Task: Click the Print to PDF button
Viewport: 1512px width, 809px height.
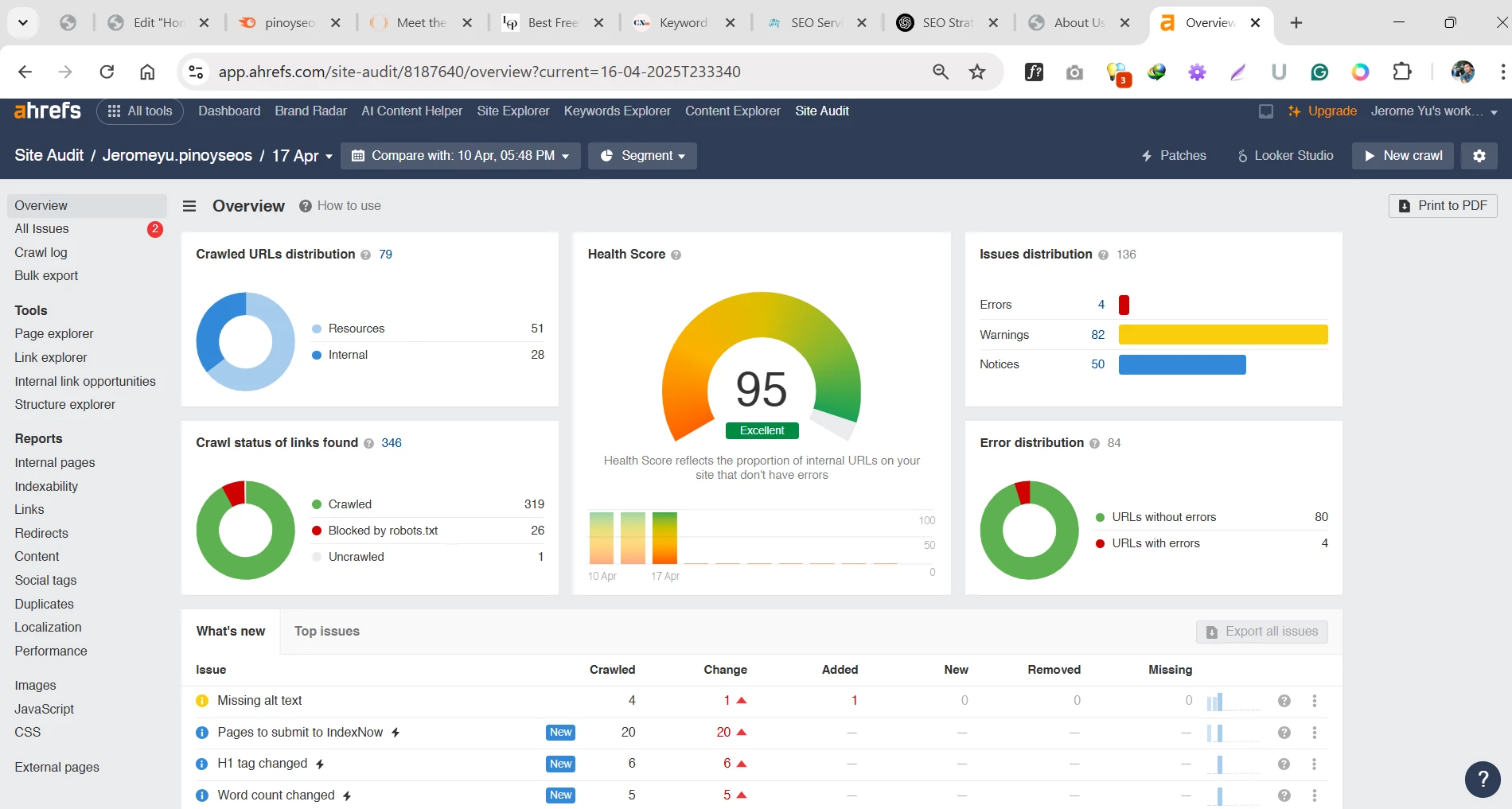Action: coord(1444,206)
